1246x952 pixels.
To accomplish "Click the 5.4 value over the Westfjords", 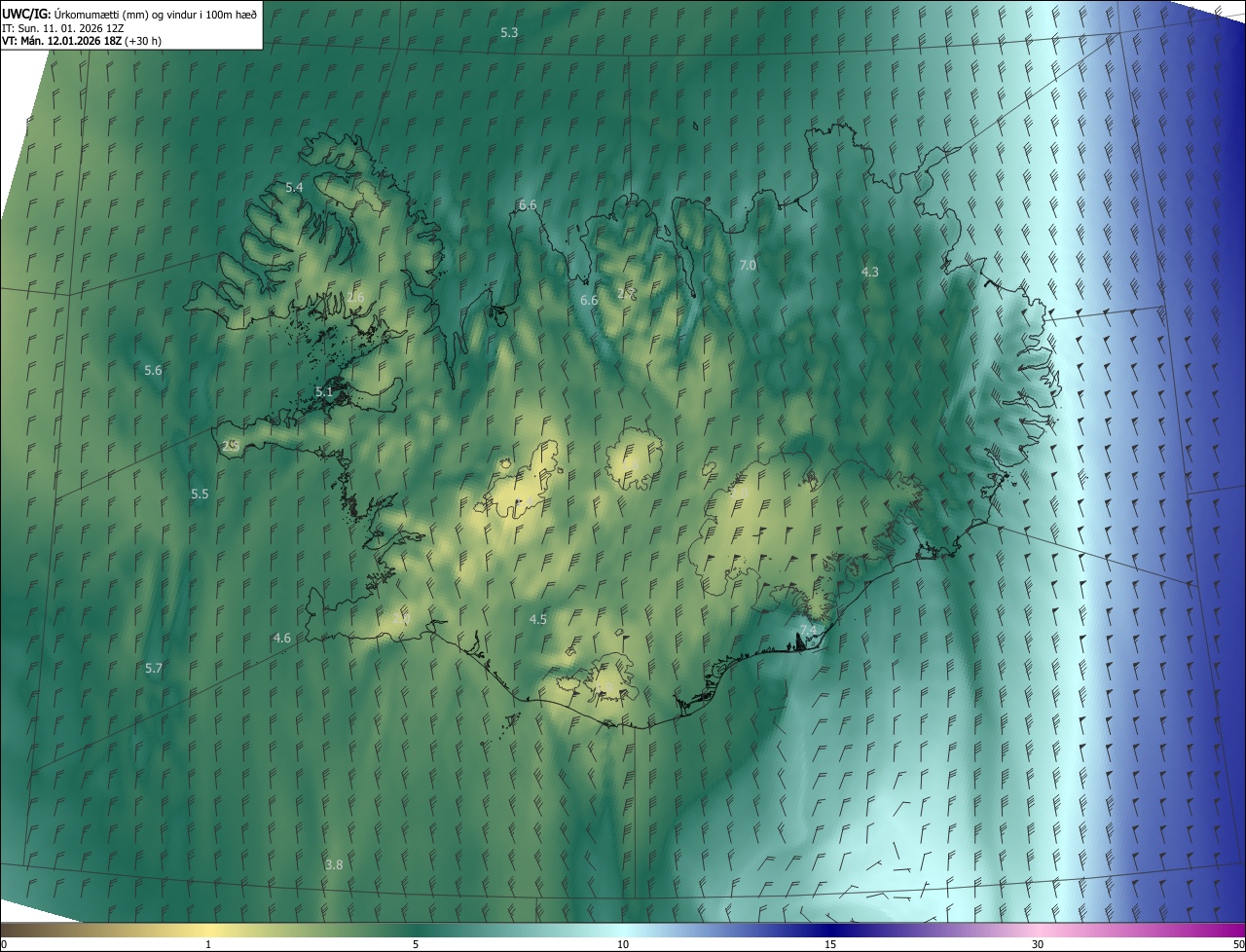I will point(294,187).
